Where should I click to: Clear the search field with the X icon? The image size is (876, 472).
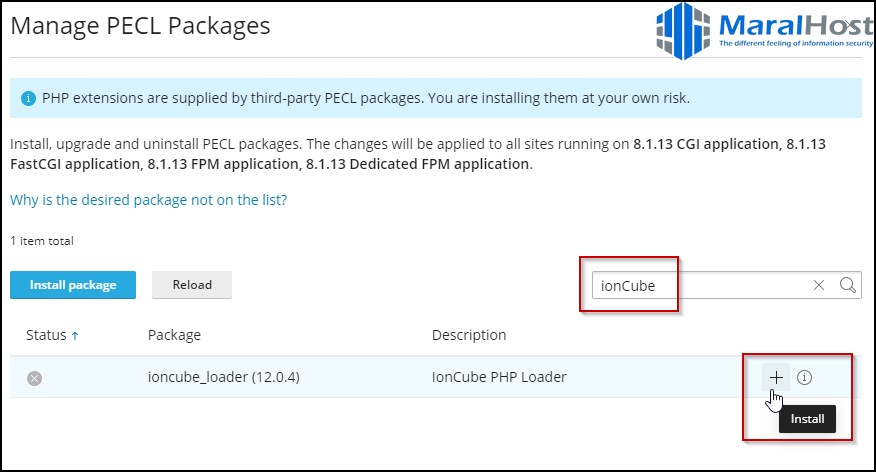[819, 285]
